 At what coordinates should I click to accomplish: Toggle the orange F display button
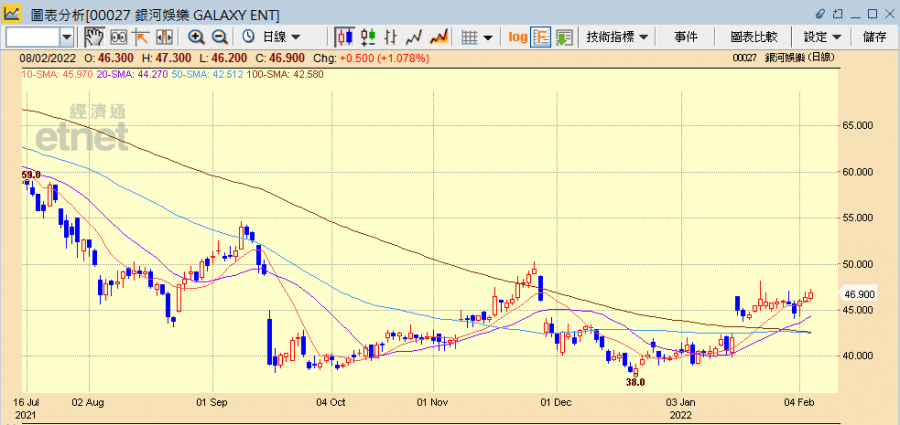(x=541, y=37)
